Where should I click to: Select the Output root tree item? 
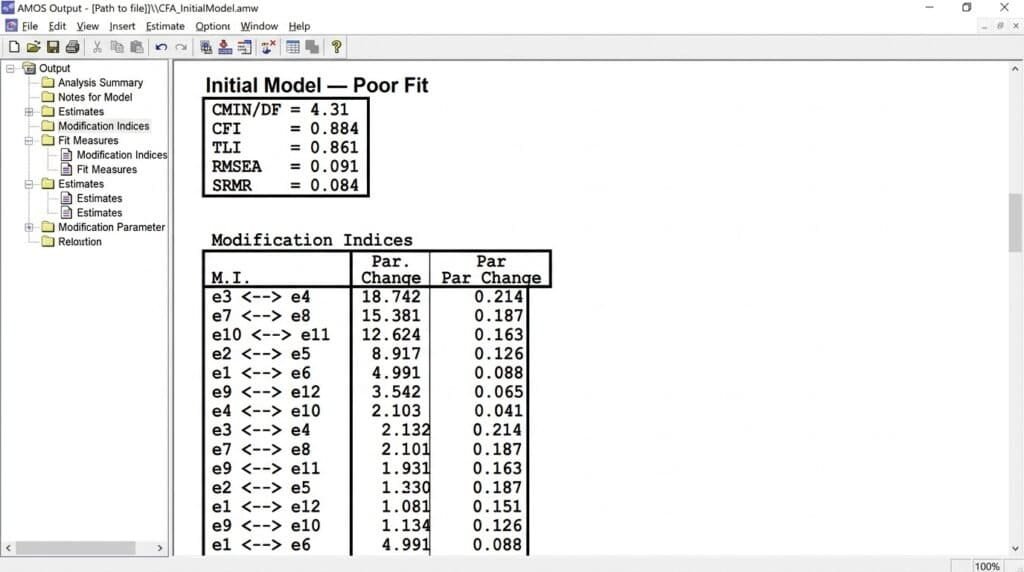coord(54,68)
